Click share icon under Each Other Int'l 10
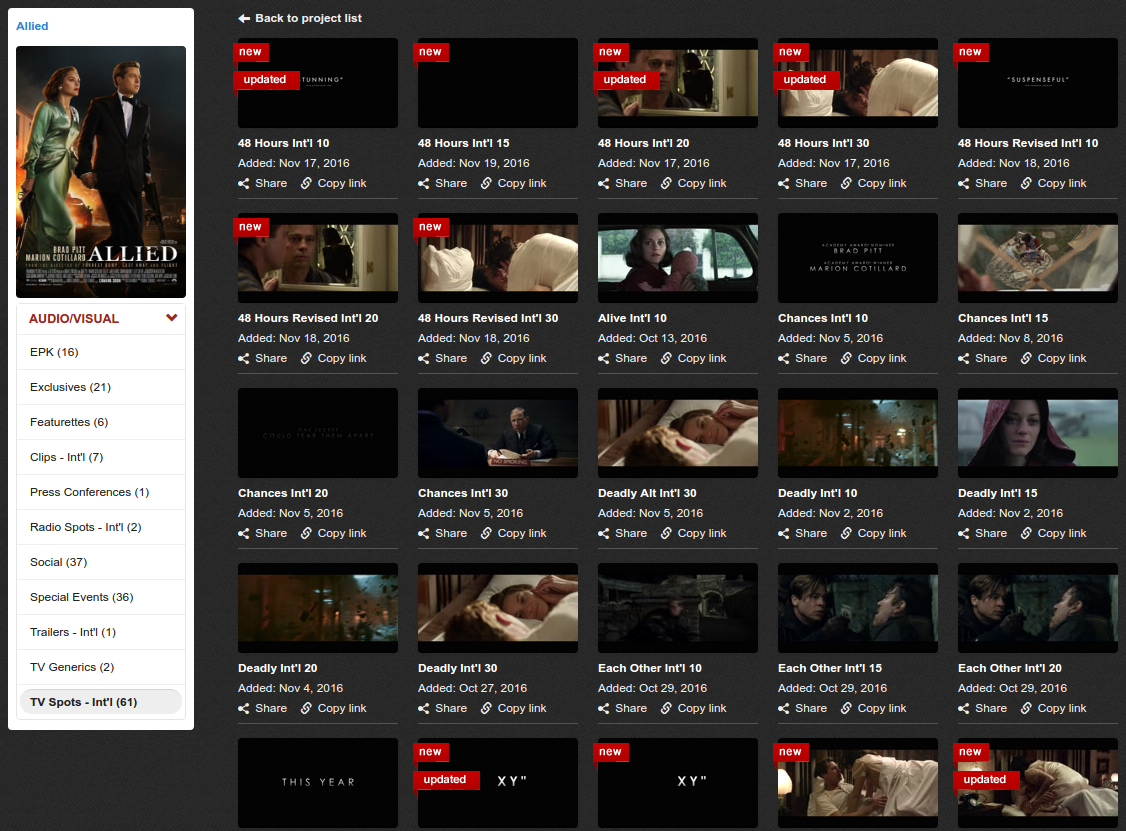 point(604,709)
